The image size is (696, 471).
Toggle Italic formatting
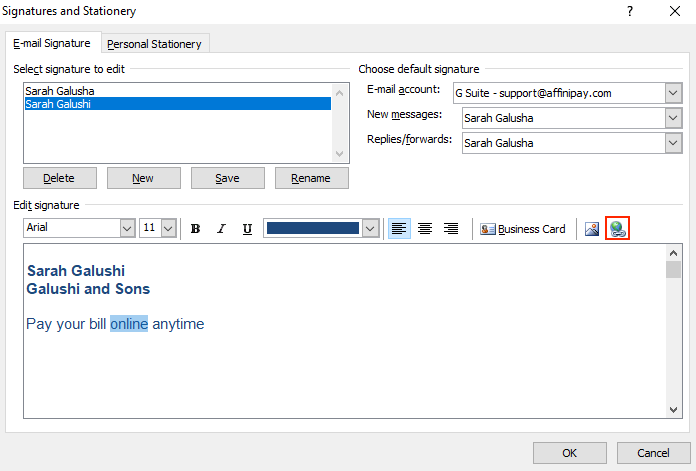coord(221,229)
